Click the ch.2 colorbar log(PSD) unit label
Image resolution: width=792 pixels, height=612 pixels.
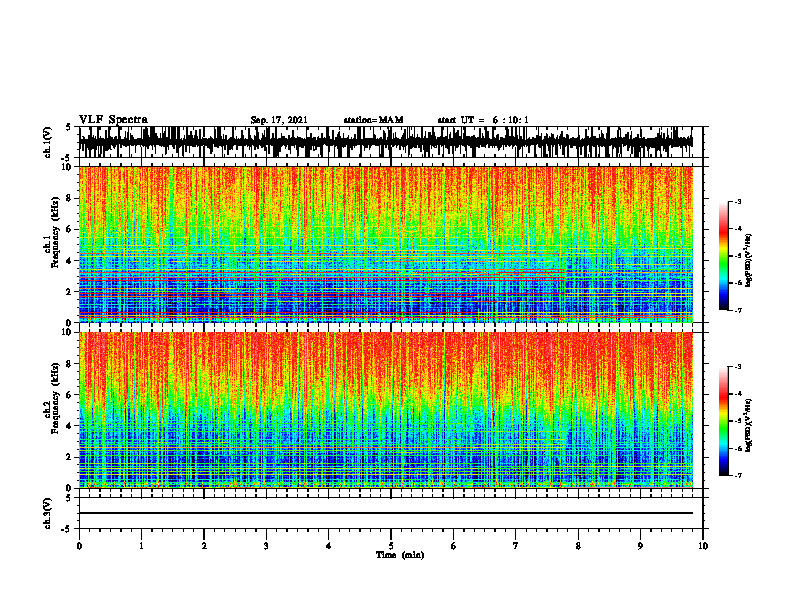point(749,426)
